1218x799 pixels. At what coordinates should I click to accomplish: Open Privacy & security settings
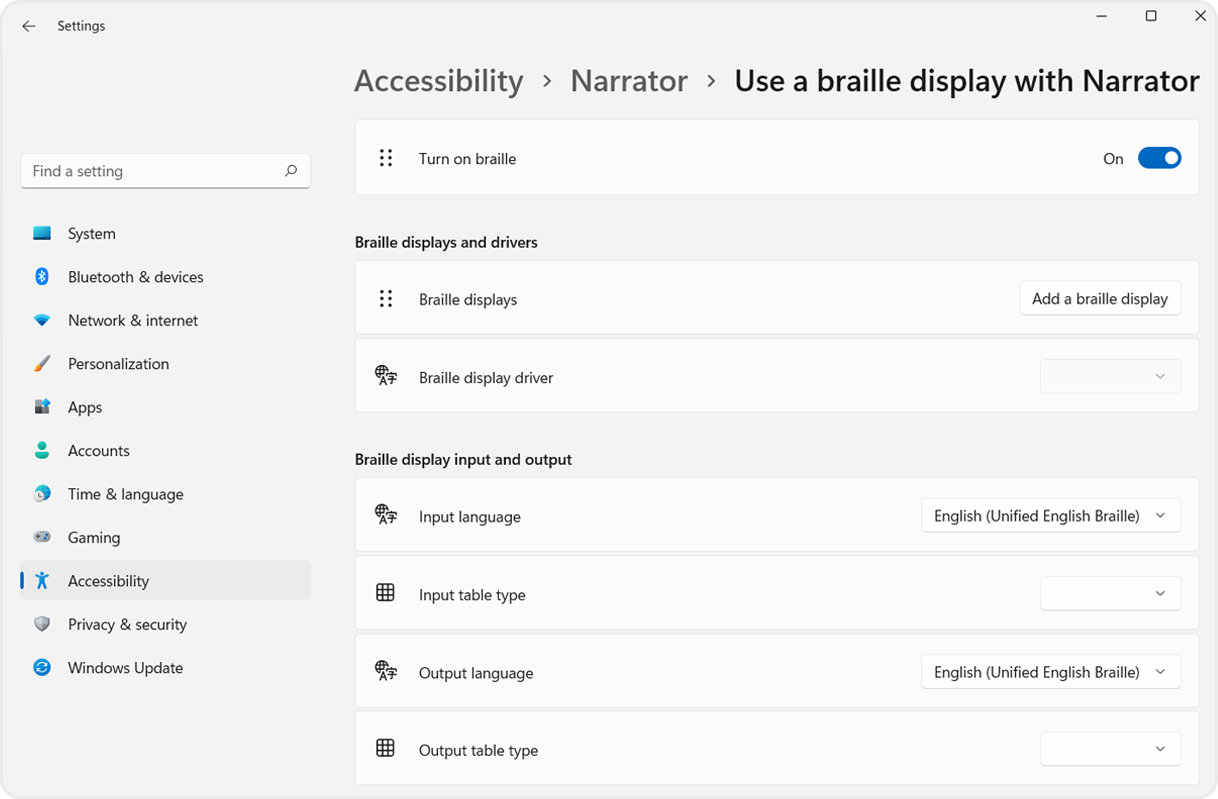pyautogui.click(x=127, y=624)
